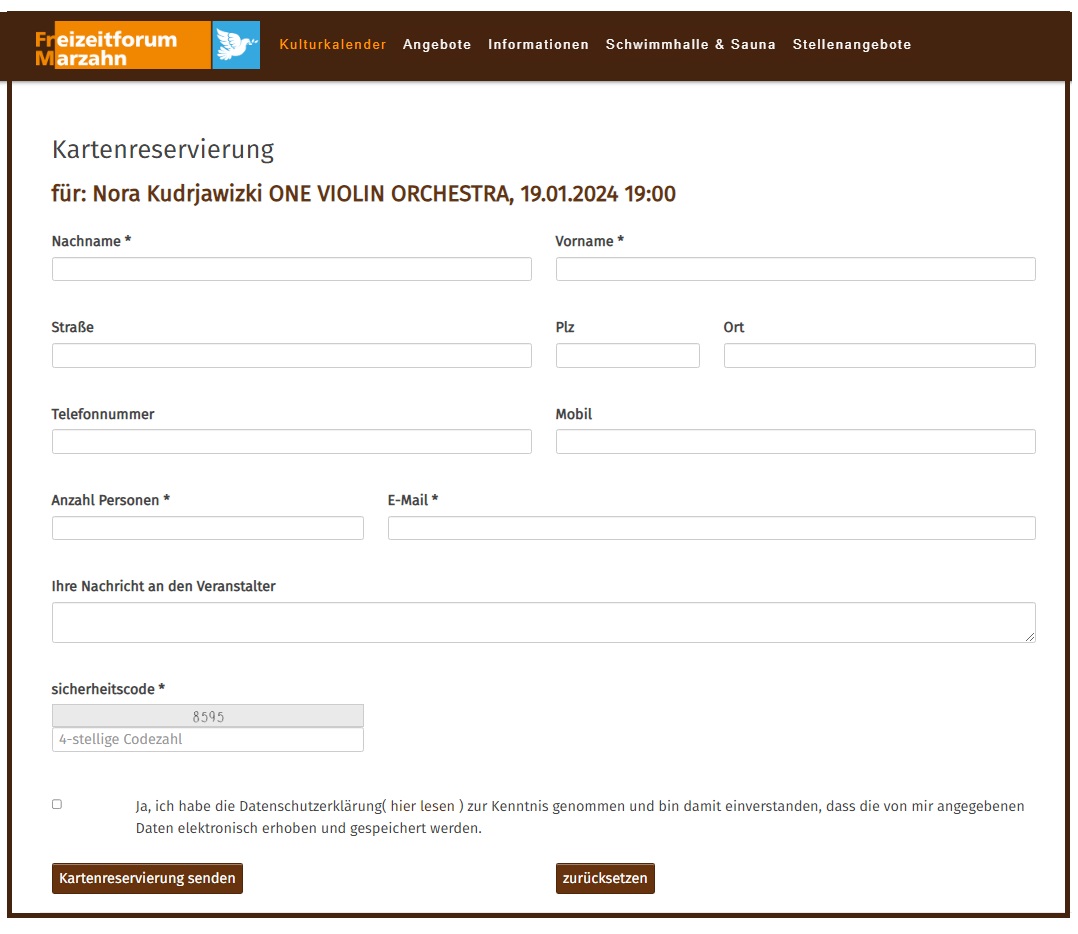Click the security code 8595 display
1078x934 pixels.
tap(208, 717)
